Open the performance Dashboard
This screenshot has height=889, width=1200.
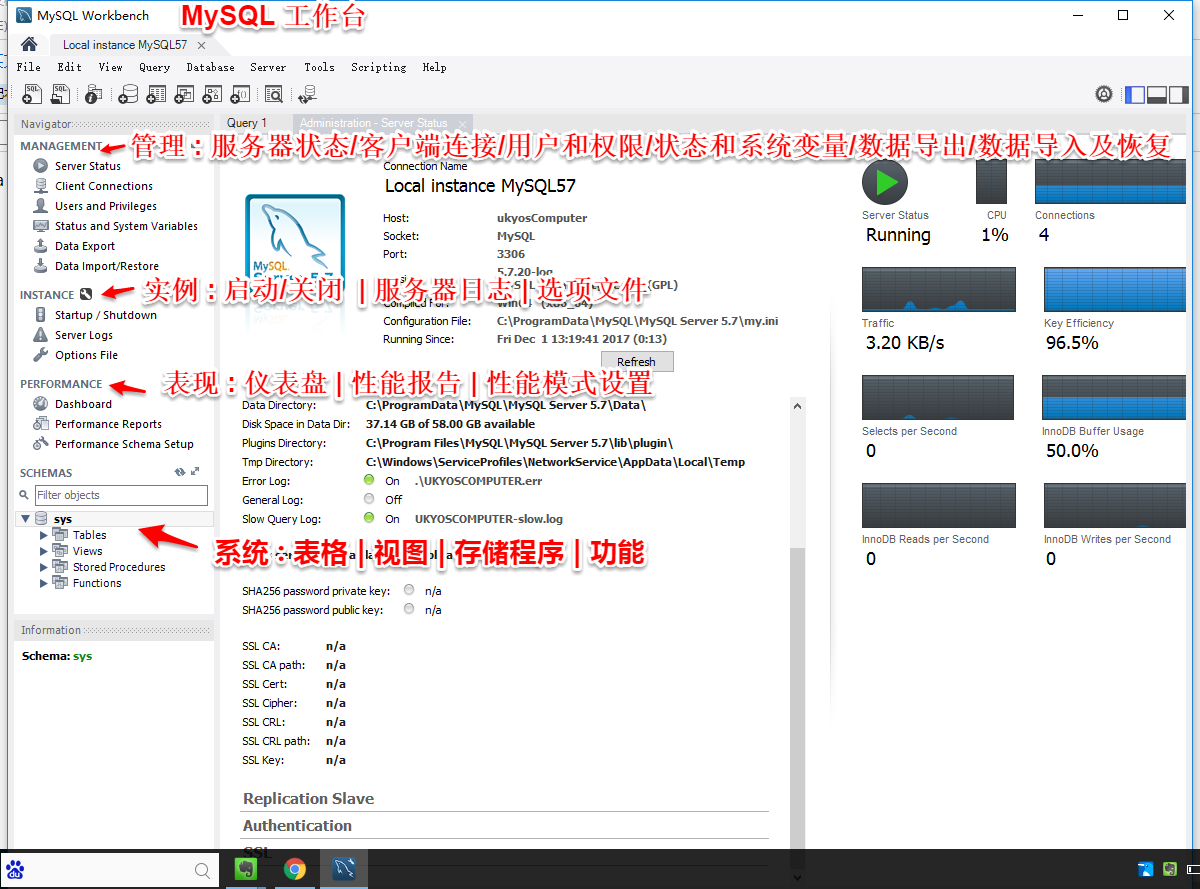click(x=83, y=404)
